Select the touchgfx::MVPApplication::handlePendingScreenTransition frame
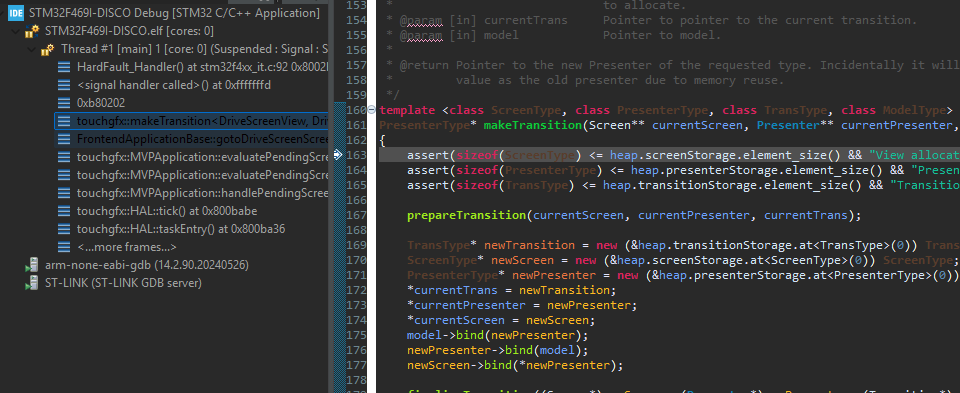 [203, 193]
